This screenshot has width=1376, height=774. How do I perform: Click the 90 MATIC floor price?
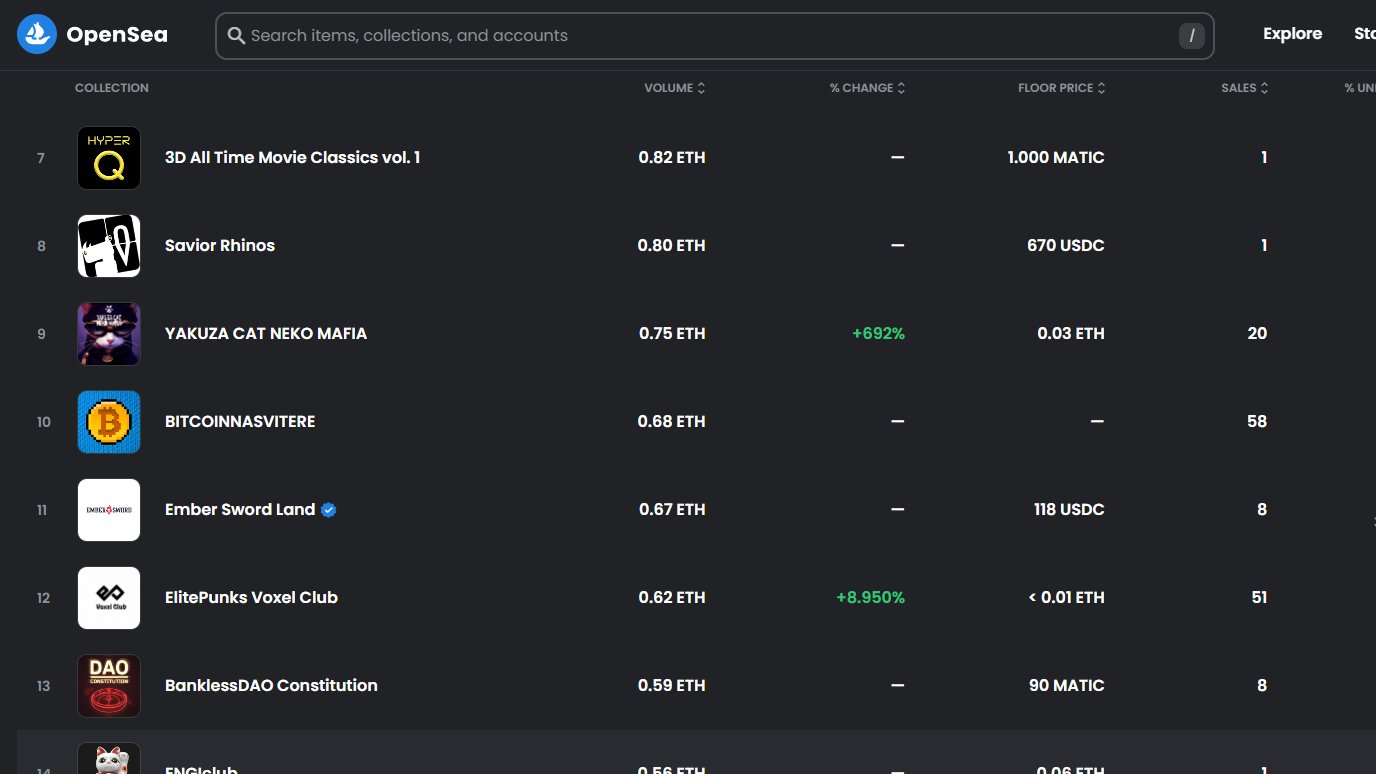[1067, 686]
